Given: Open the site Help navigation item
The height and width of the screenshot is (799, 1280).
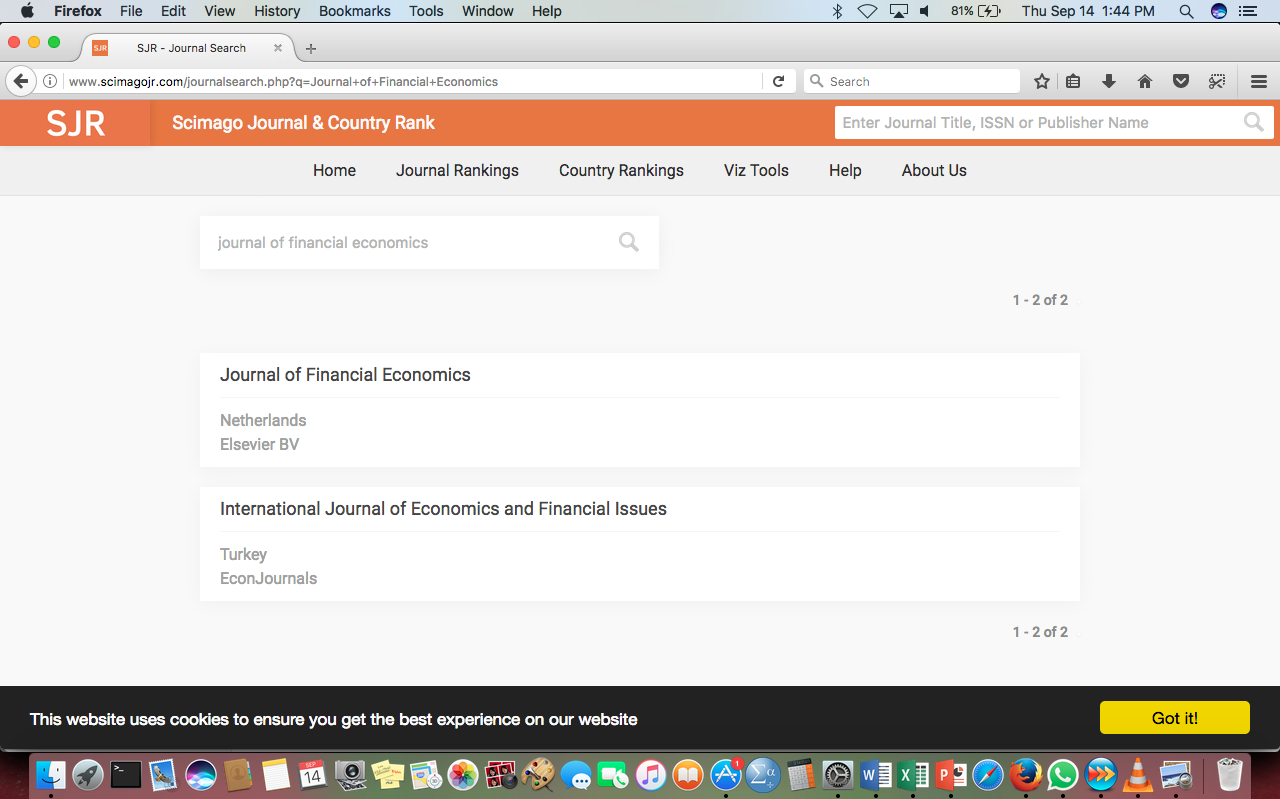Looking at the screenshot, I should coord(845,170).
